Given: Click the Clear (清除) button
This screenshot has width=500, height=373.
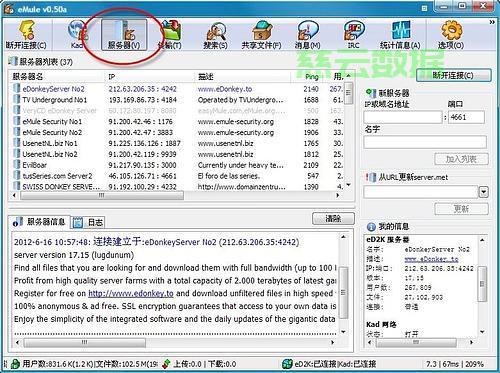Looking at the screenshot, I should pos(333,219).
